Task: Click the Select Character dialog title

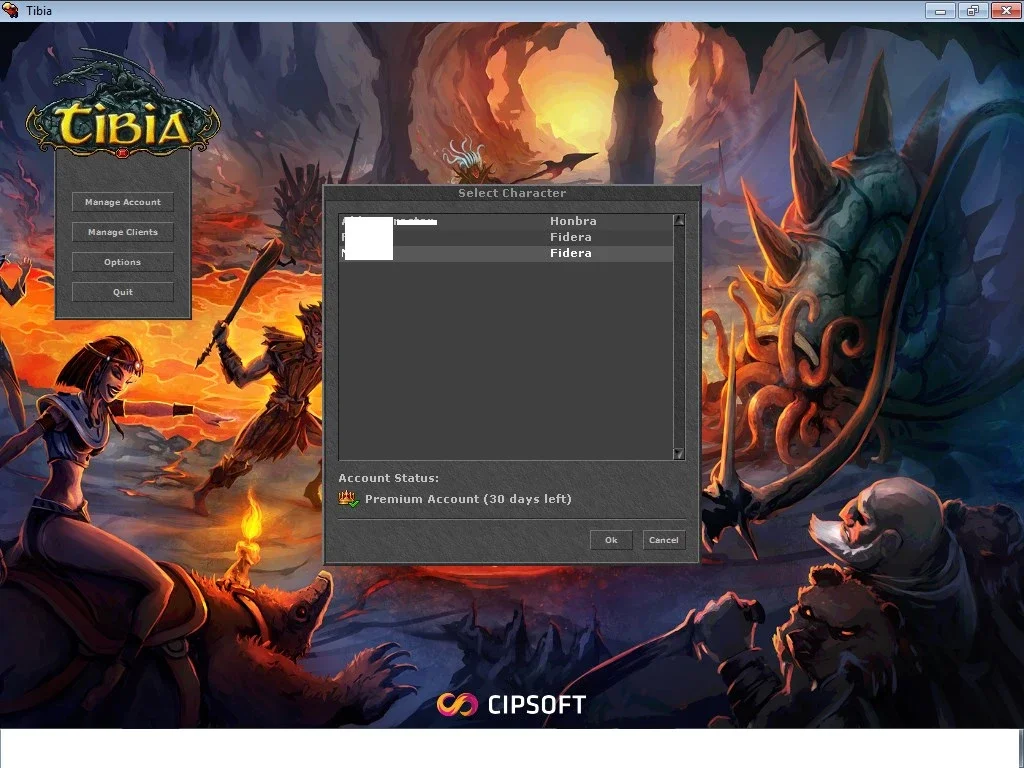Action: (512, 193)
